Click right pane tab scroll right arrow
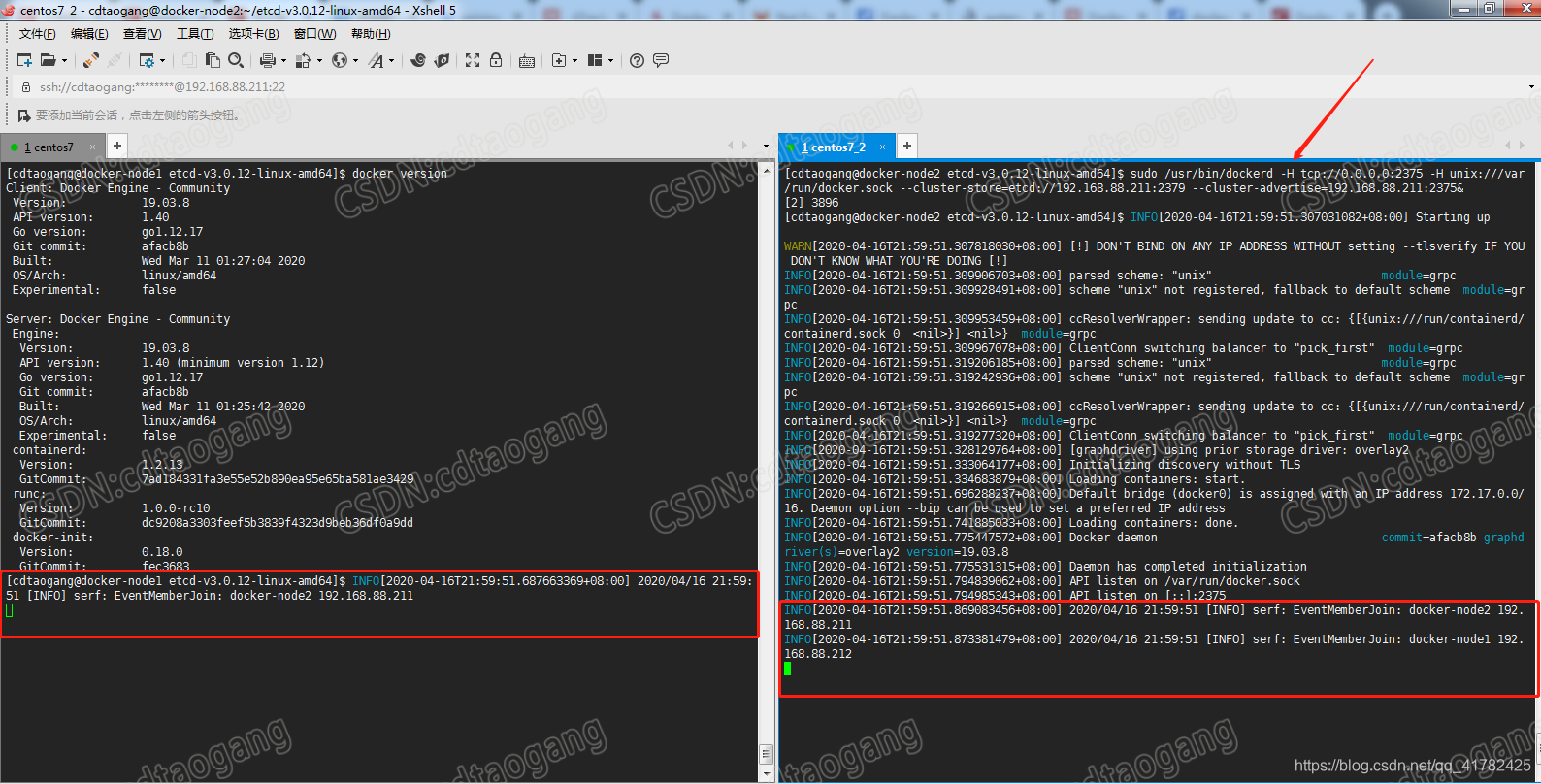The height and width of the screenshot is (784, 1541). (x=1523, y=146)
